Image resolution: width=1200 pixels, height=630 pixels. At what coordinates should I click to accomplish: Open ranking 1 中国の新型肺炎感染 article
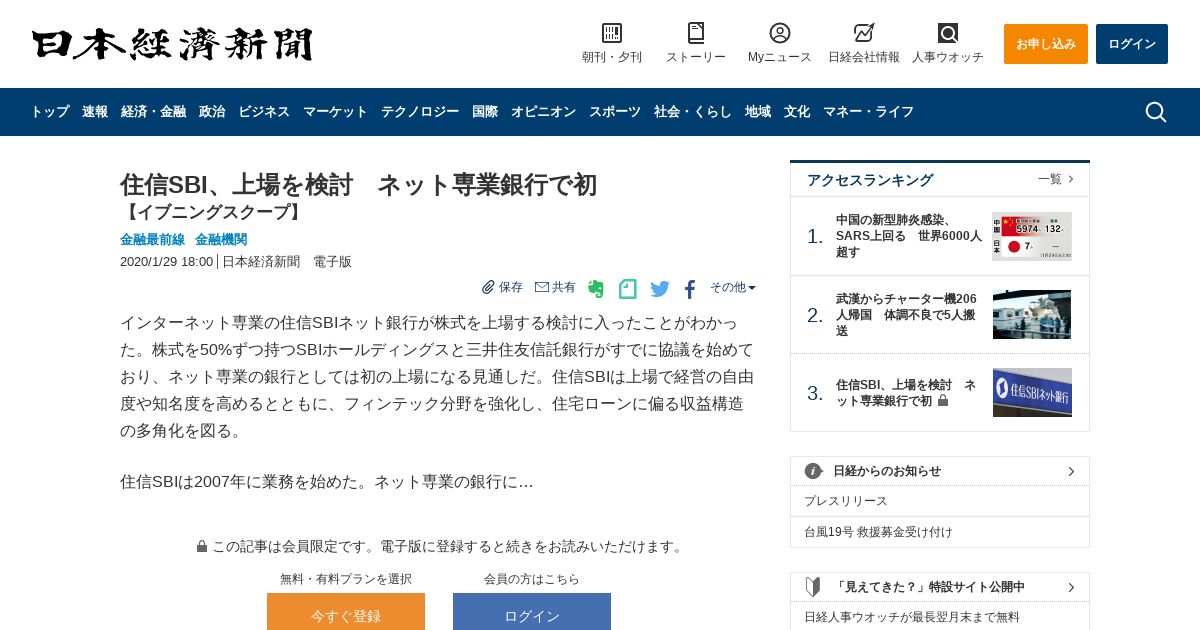coord(909,236)
